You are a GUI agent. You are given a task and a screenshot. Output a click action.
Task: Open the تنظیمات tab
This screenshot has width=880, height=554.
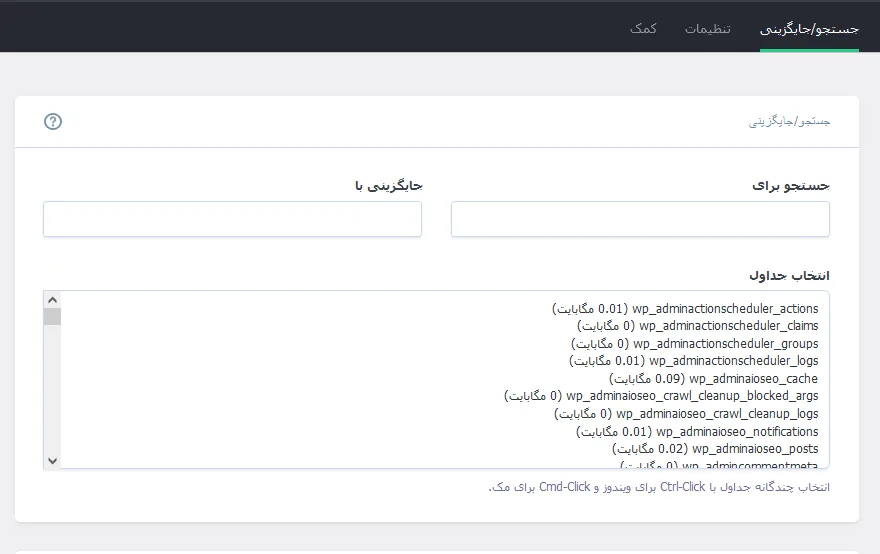click(x=707, y=29)
